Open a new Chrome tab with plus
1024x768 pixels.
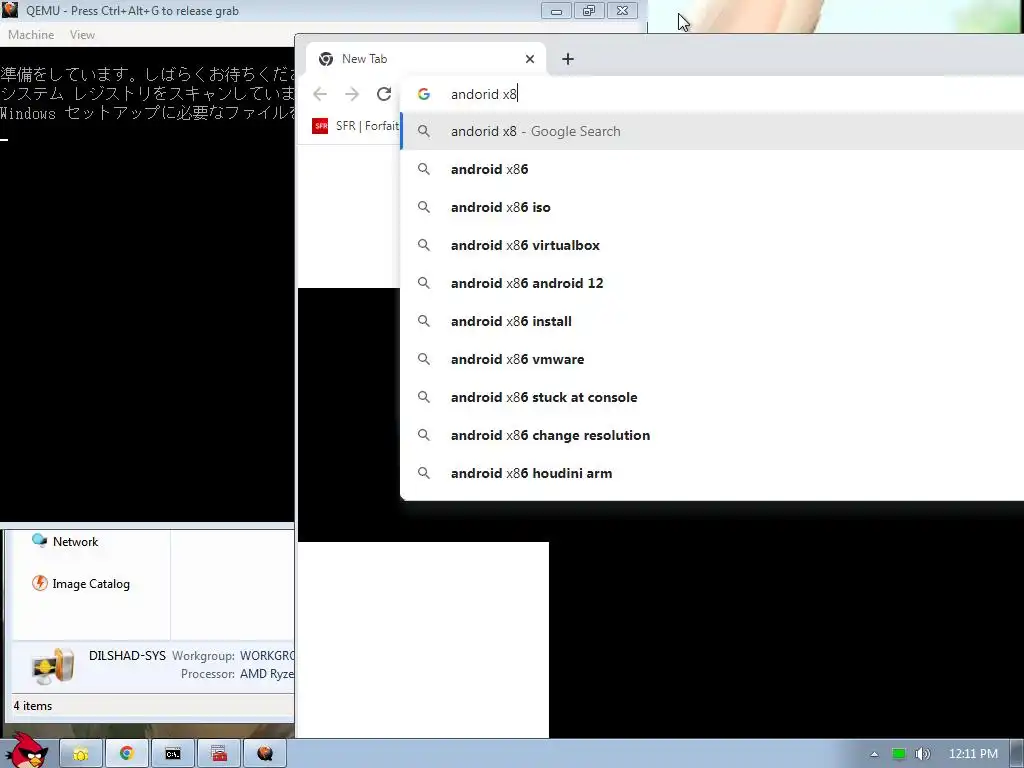568,59
